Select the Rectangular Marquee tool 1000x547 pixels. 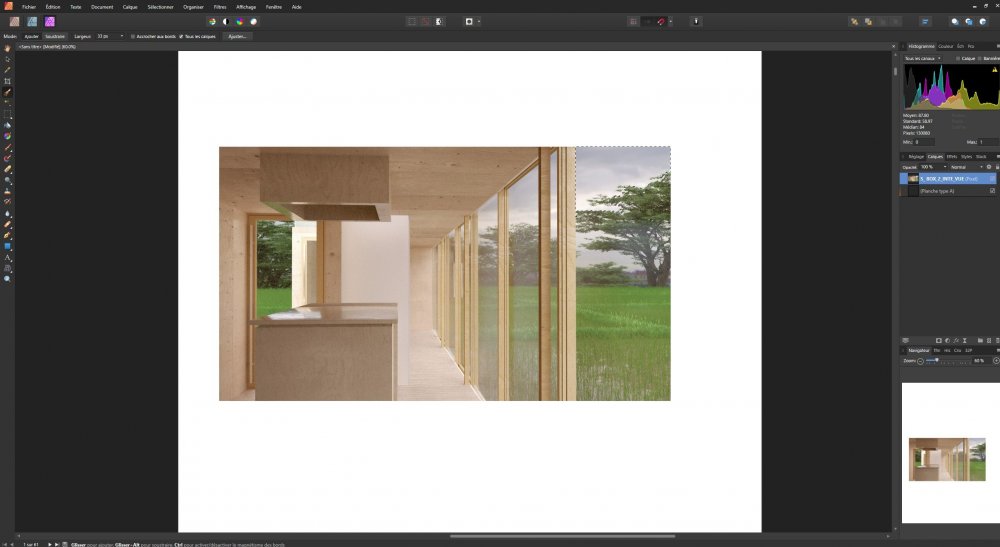(x=8, y=115)
